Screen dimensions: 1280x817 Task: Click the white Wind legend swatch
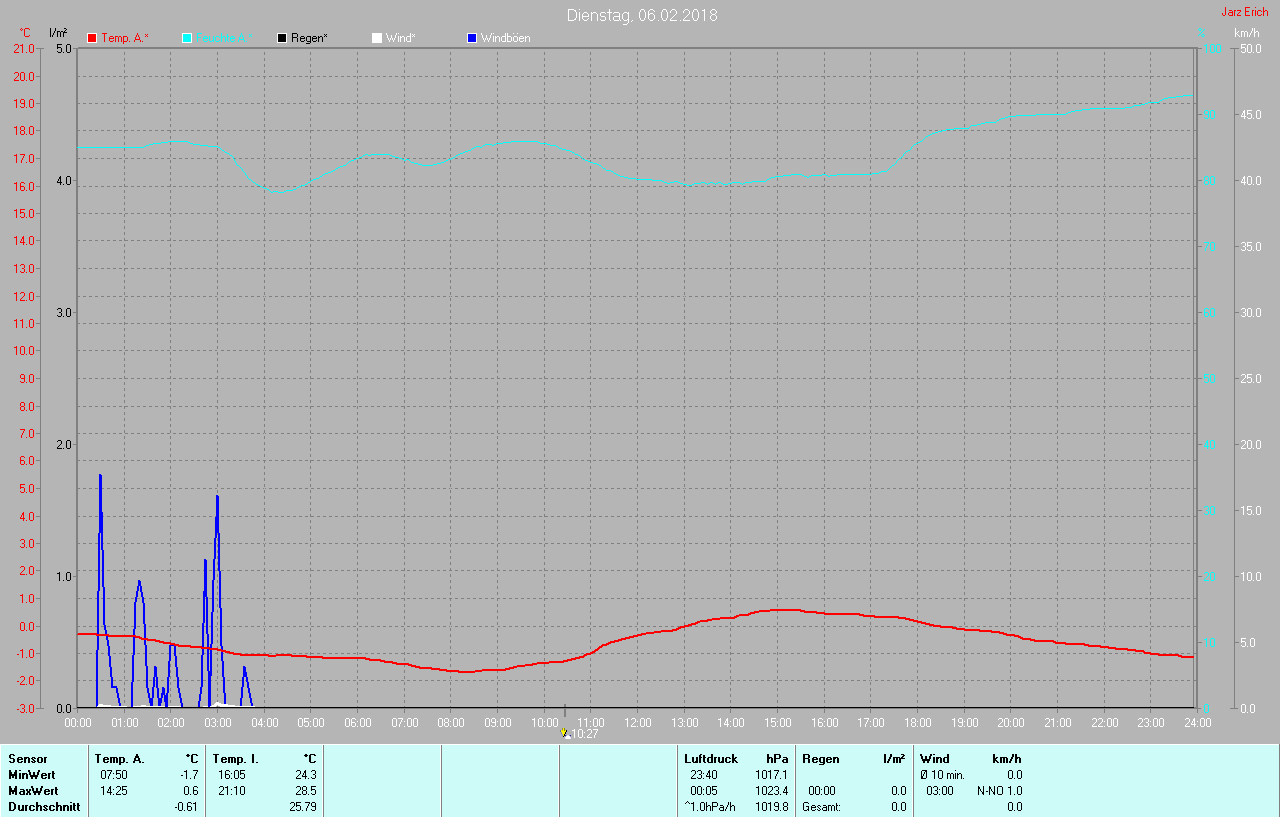[x=376, y=38]
